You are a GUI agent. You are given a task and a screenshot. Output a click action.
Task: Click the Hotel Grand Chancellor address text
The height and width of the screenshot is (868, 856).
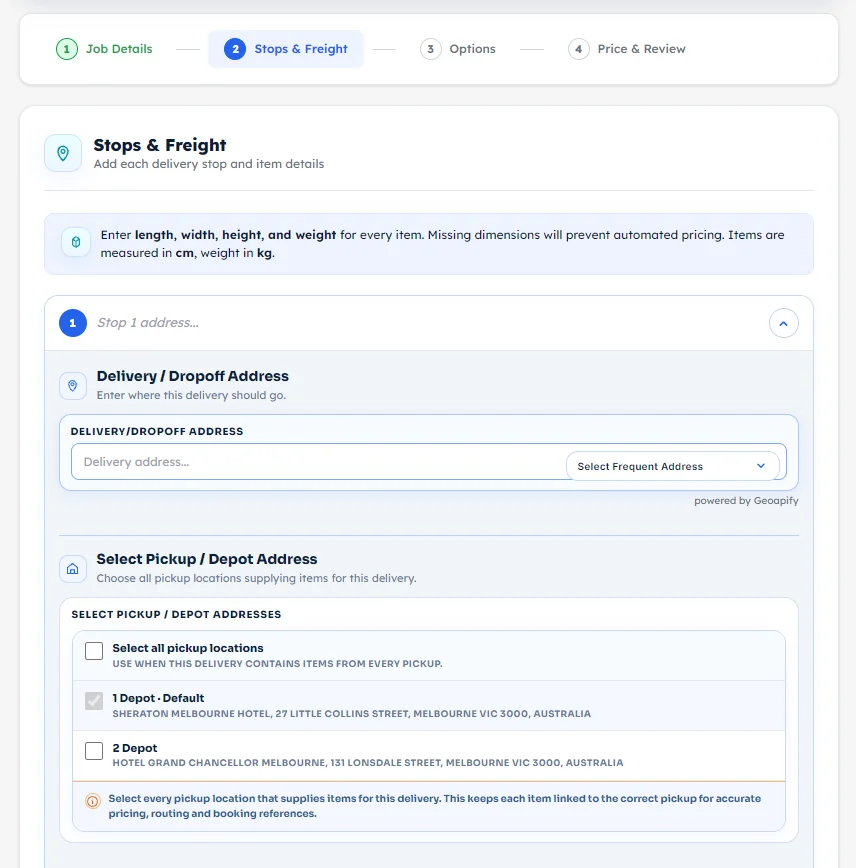[x=368, y=763]
